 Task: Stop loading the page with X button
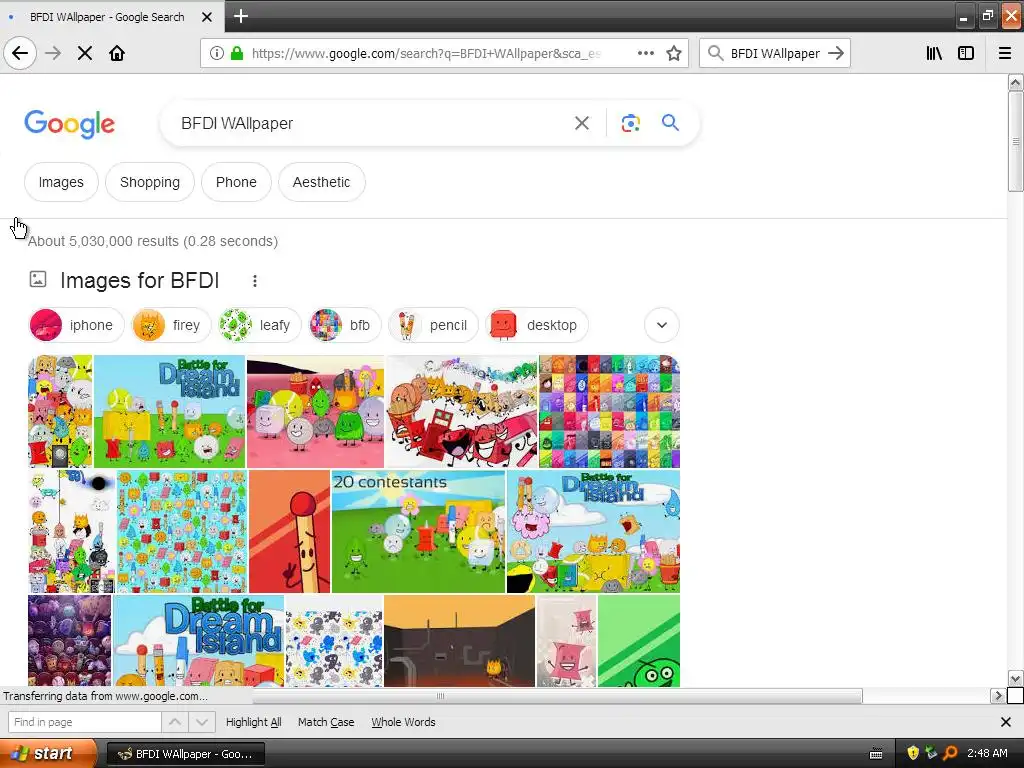pos(85,53)
